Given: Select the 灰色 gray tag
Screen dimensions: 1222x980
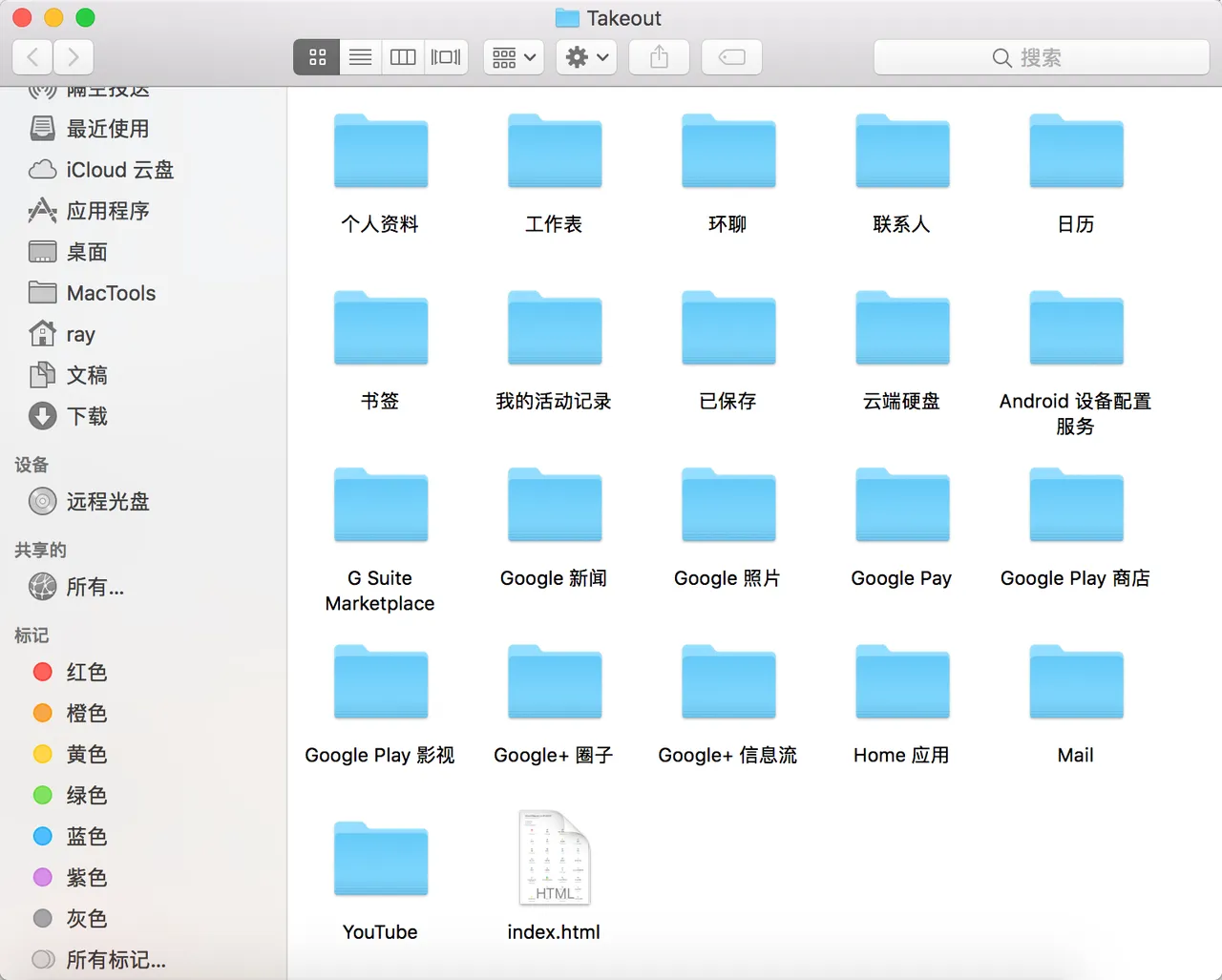Looking at the screenshot, I should (70, 918).
